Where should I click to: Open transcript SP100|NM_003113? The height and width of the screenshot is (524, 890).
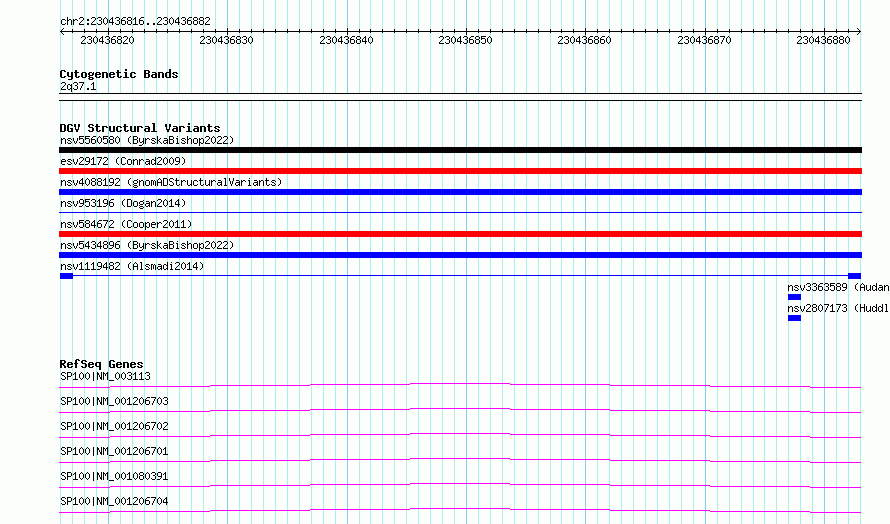(106, 376)
